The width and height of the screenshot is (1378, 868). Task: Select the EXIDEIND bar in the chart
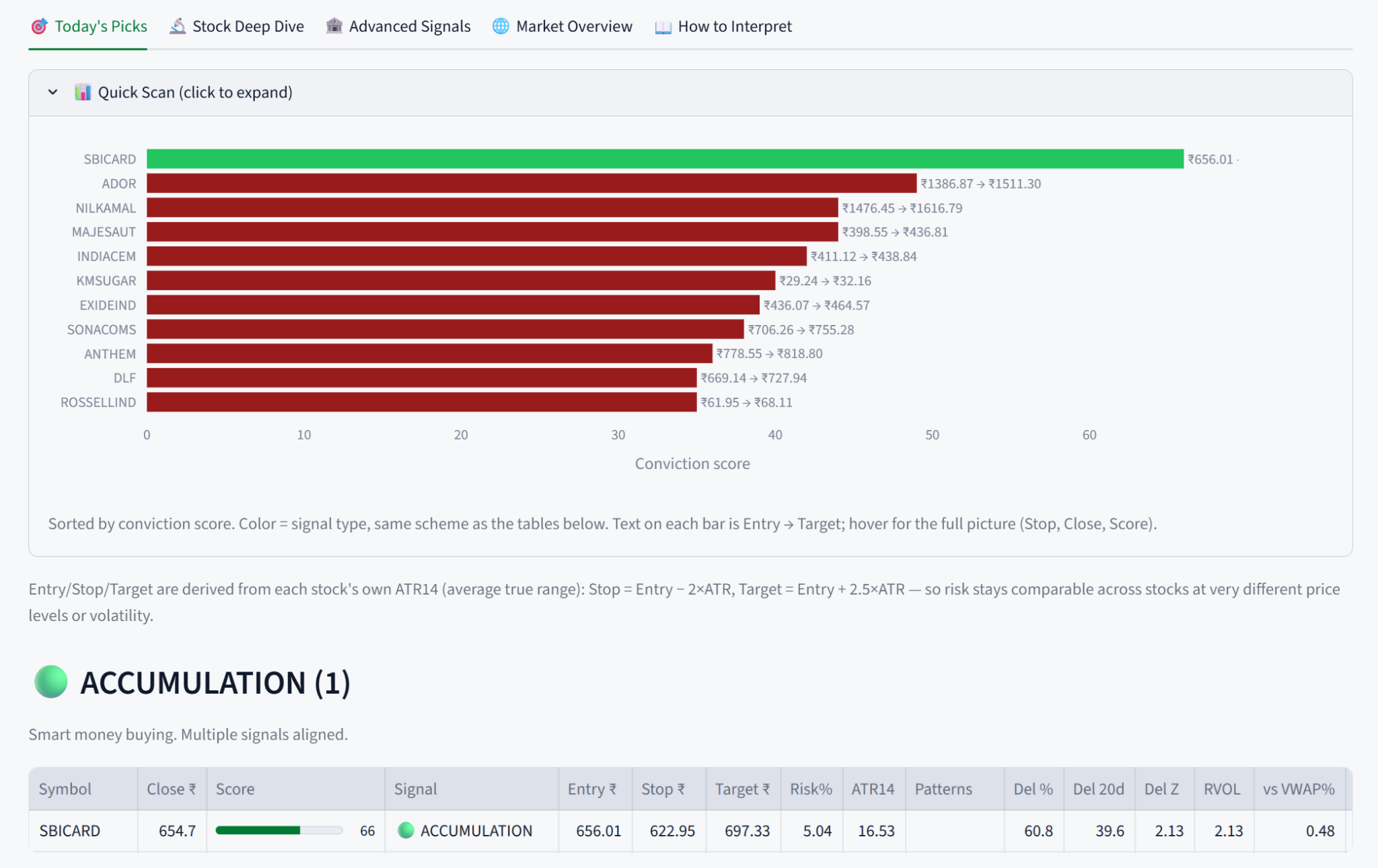click(x=453, y=305)
